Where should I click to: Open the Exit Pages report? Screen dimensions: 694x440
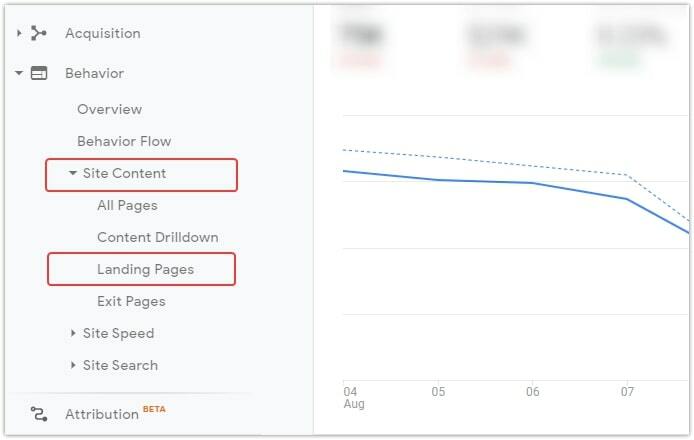pos(131,301)
